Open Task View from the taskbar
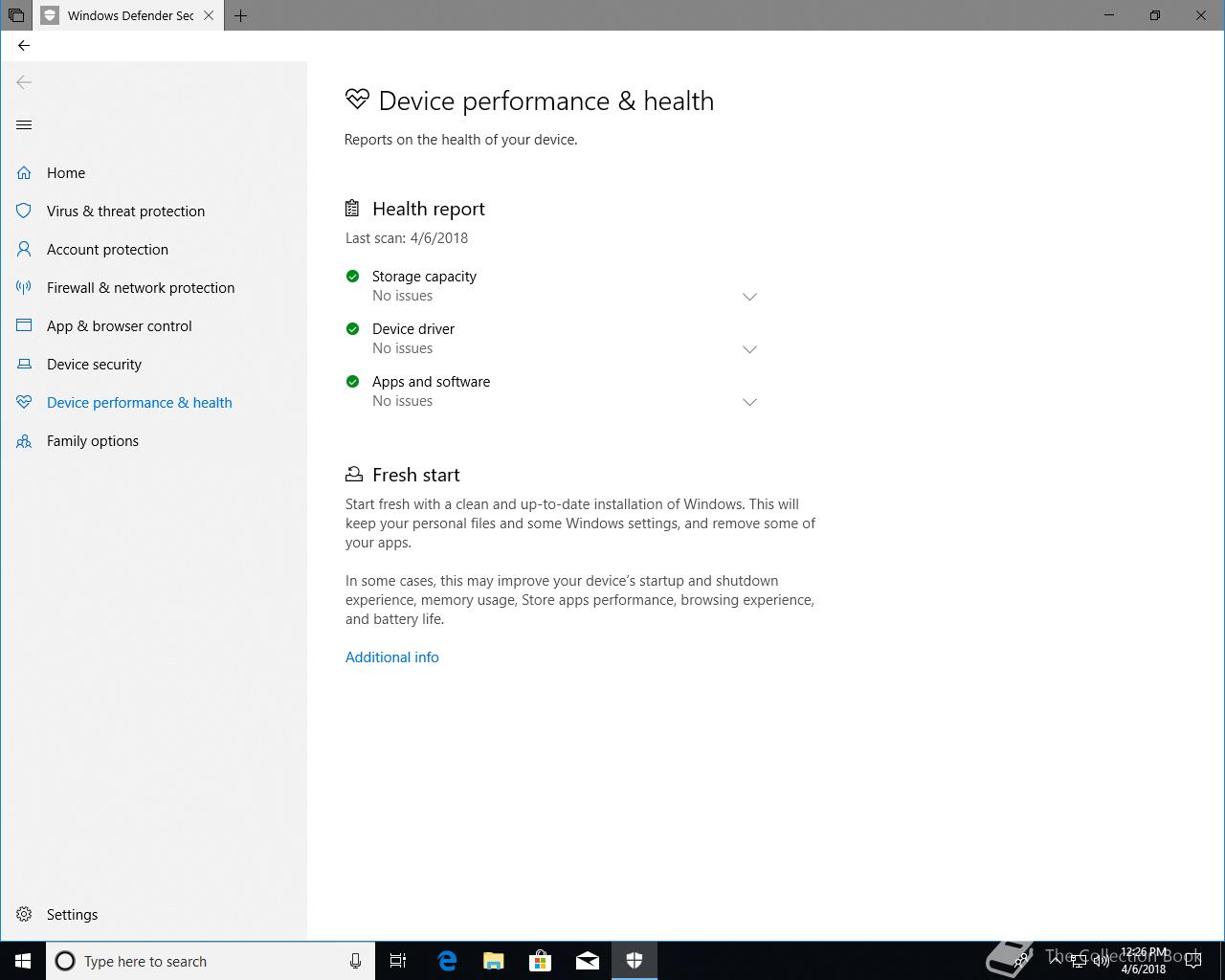This screenshot has height=980, width=1225. (x=398, y=961)
